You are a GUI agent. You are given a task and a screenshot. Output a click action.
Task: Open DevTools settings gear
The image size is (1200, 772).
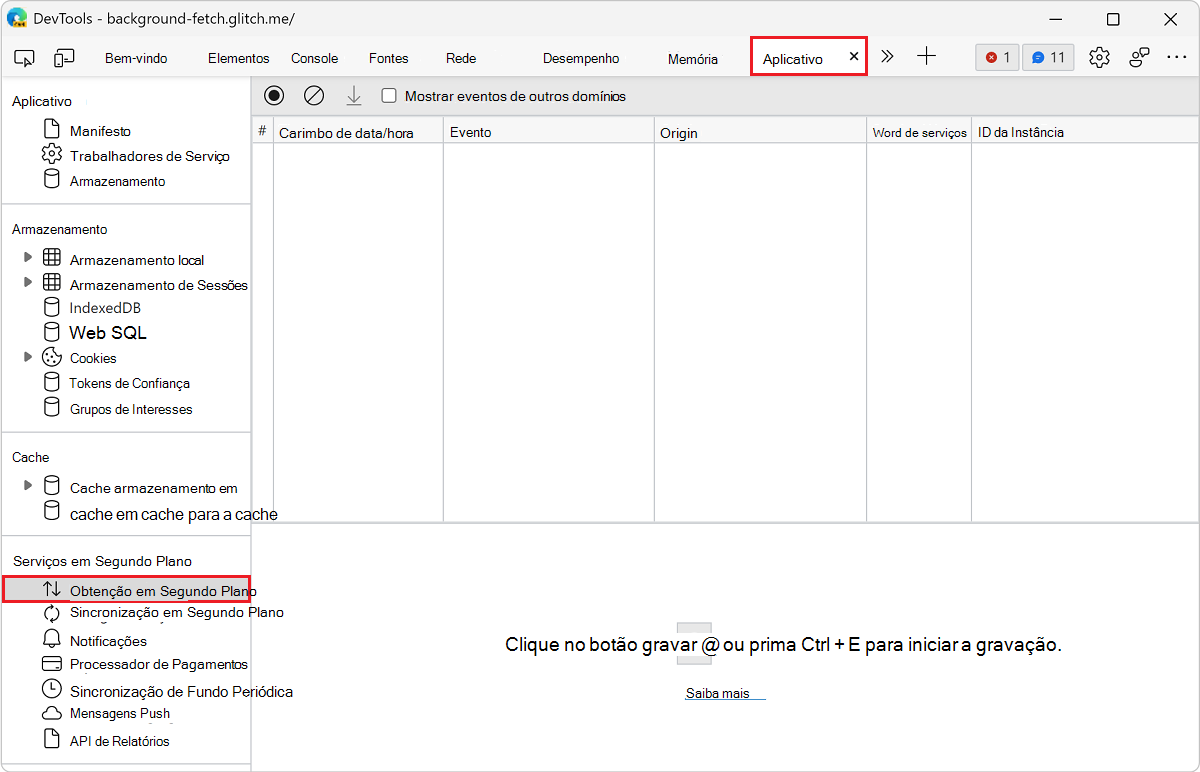pos(1099,58)
